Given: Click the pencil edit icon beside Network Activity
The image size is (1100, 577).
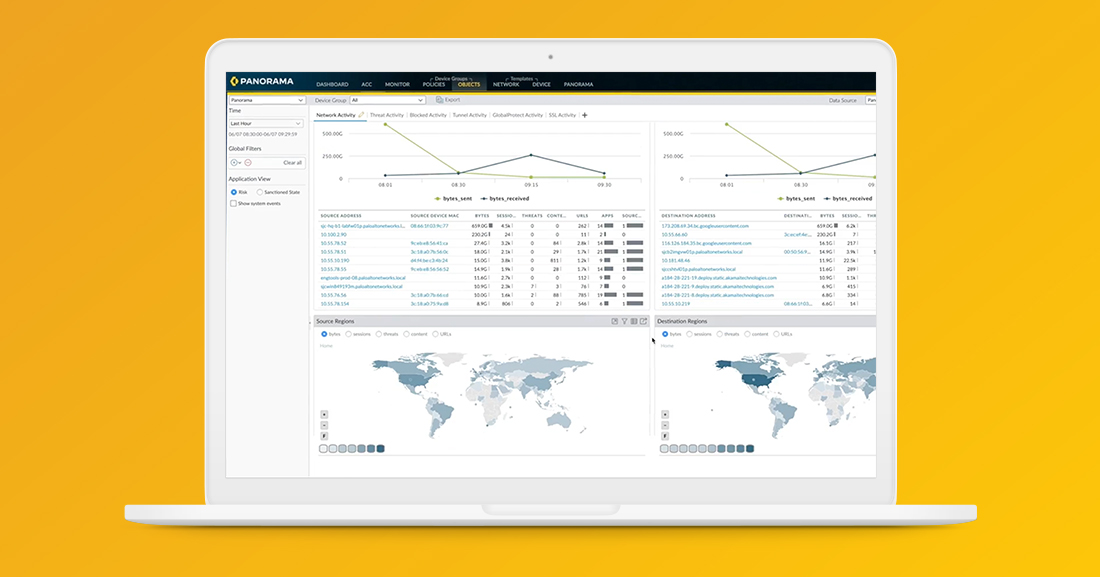Looking at the screenshot, I should [361, 115].
